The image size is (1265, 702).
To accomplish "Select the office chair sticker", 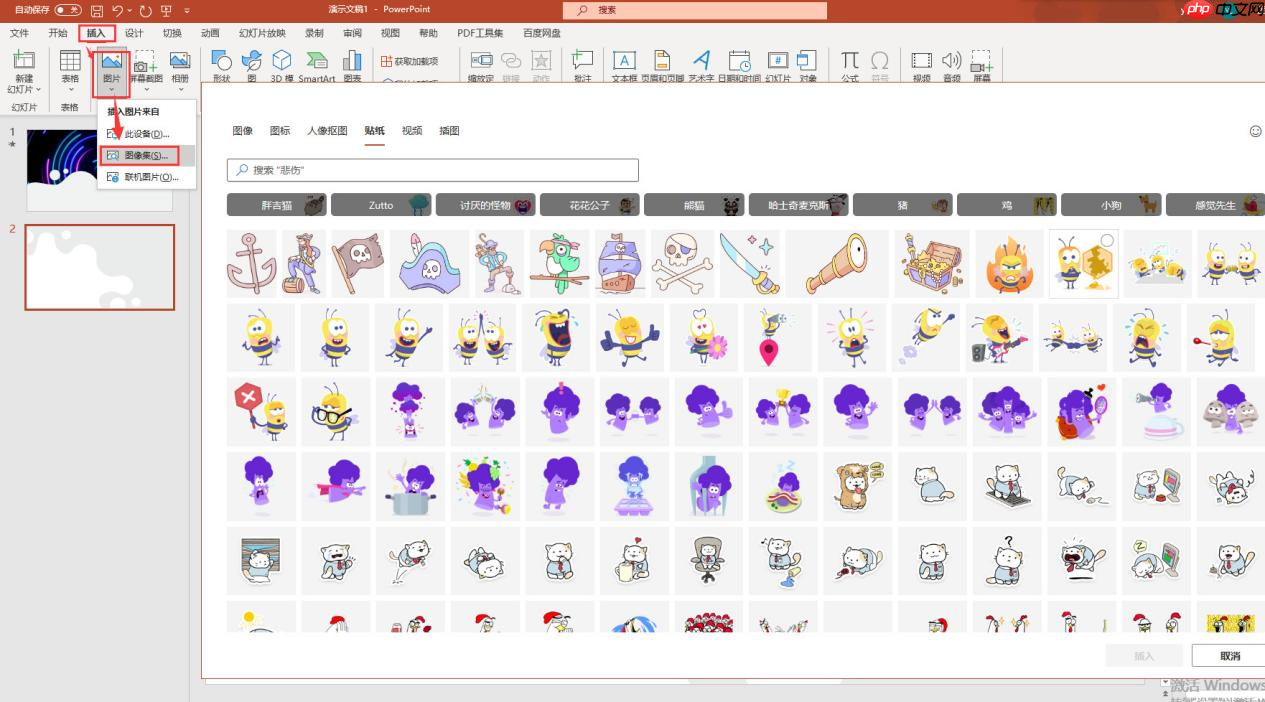I will coord(709,561).
